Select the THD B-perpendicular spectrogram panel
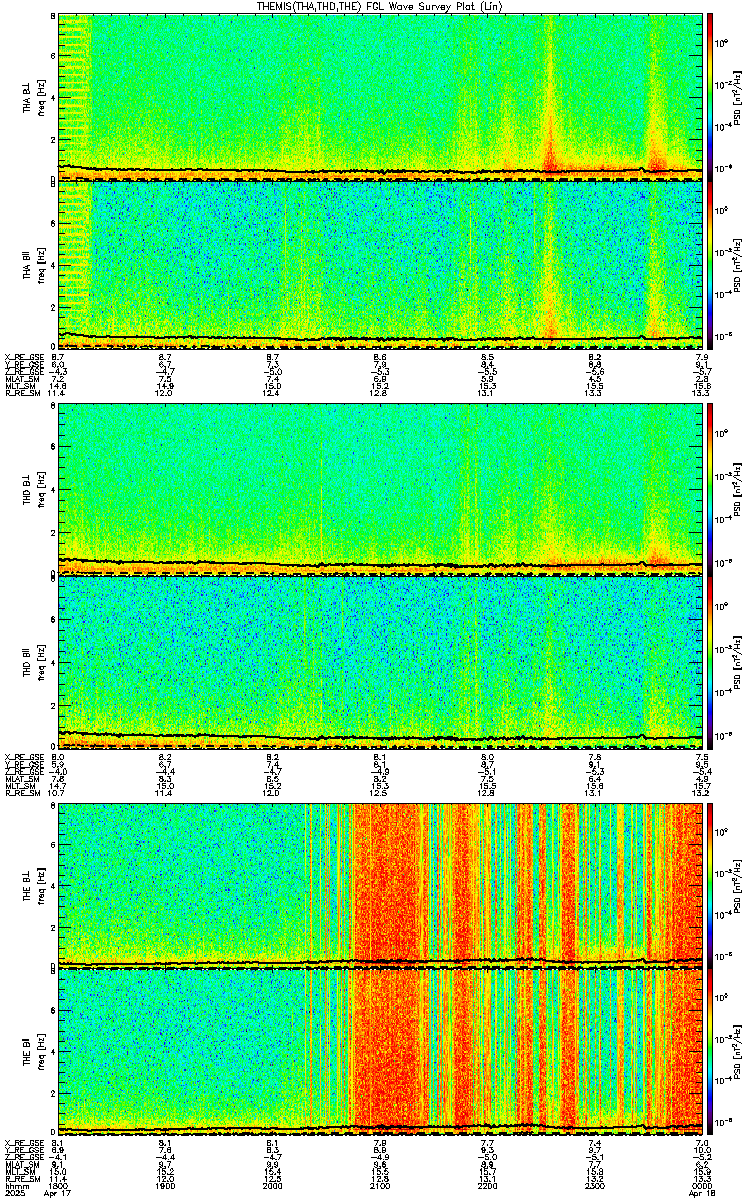Image resolution: width=750 pixels, height=1200 pixels. coord(380,490)
